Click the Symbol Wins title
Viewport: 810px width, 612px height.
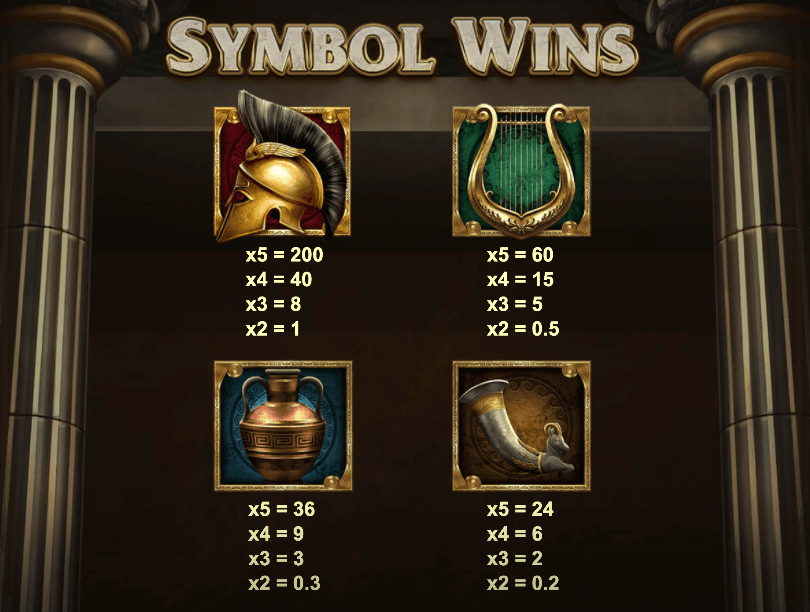402,46
